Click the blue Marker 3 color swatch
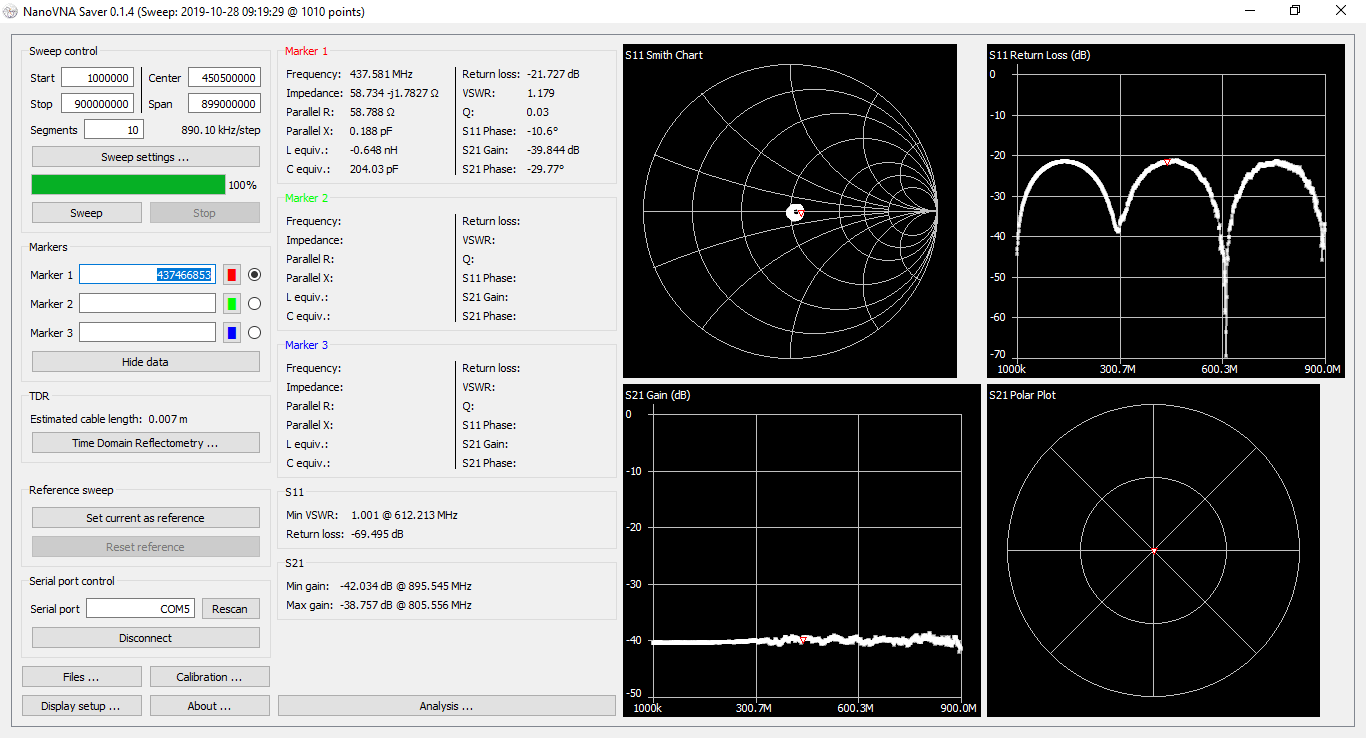Screen dimensions: 1366x738 pos(231,333)
